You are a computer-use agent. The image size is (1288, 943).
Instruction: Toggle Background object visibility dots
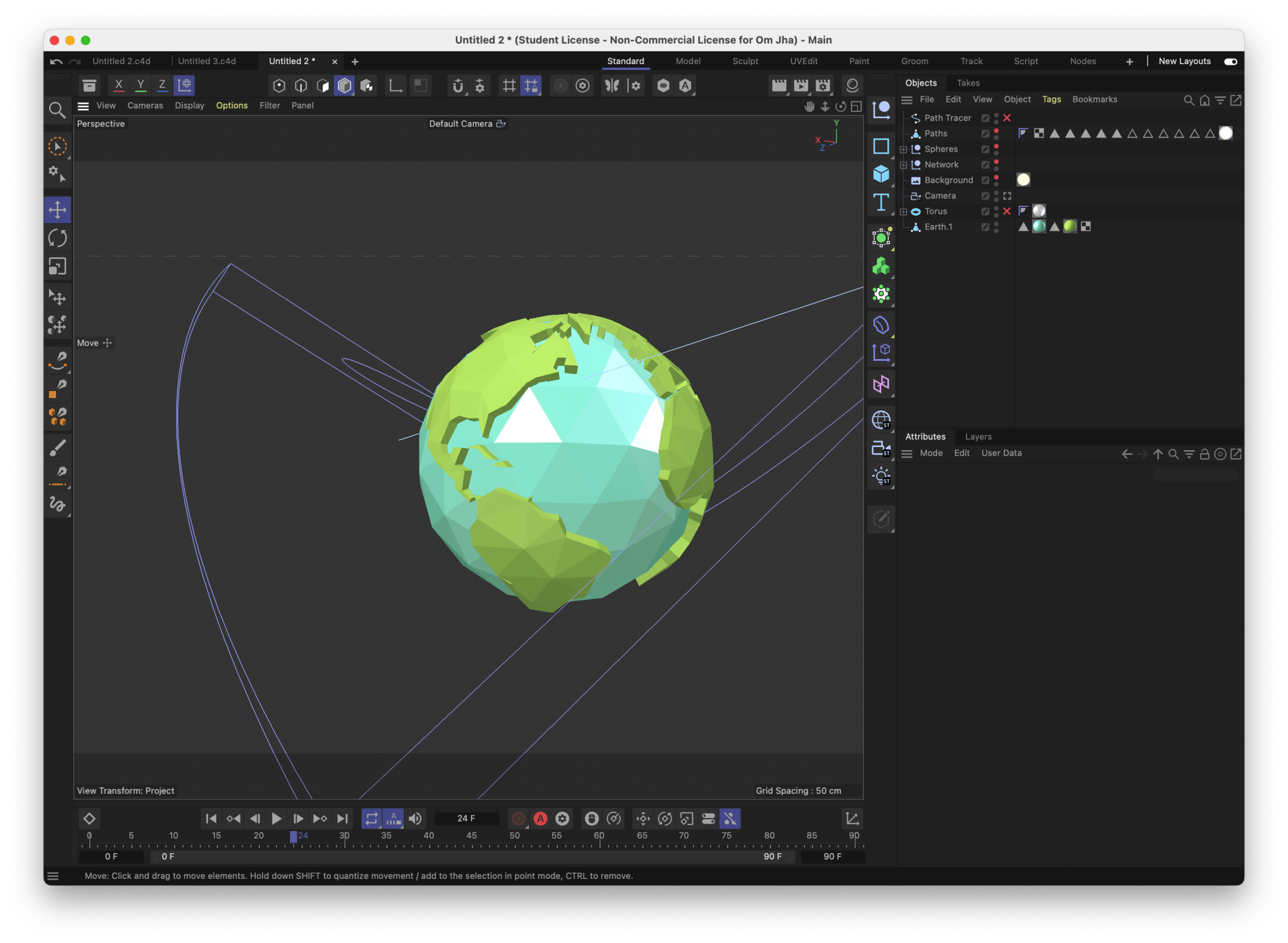[996, 180]
